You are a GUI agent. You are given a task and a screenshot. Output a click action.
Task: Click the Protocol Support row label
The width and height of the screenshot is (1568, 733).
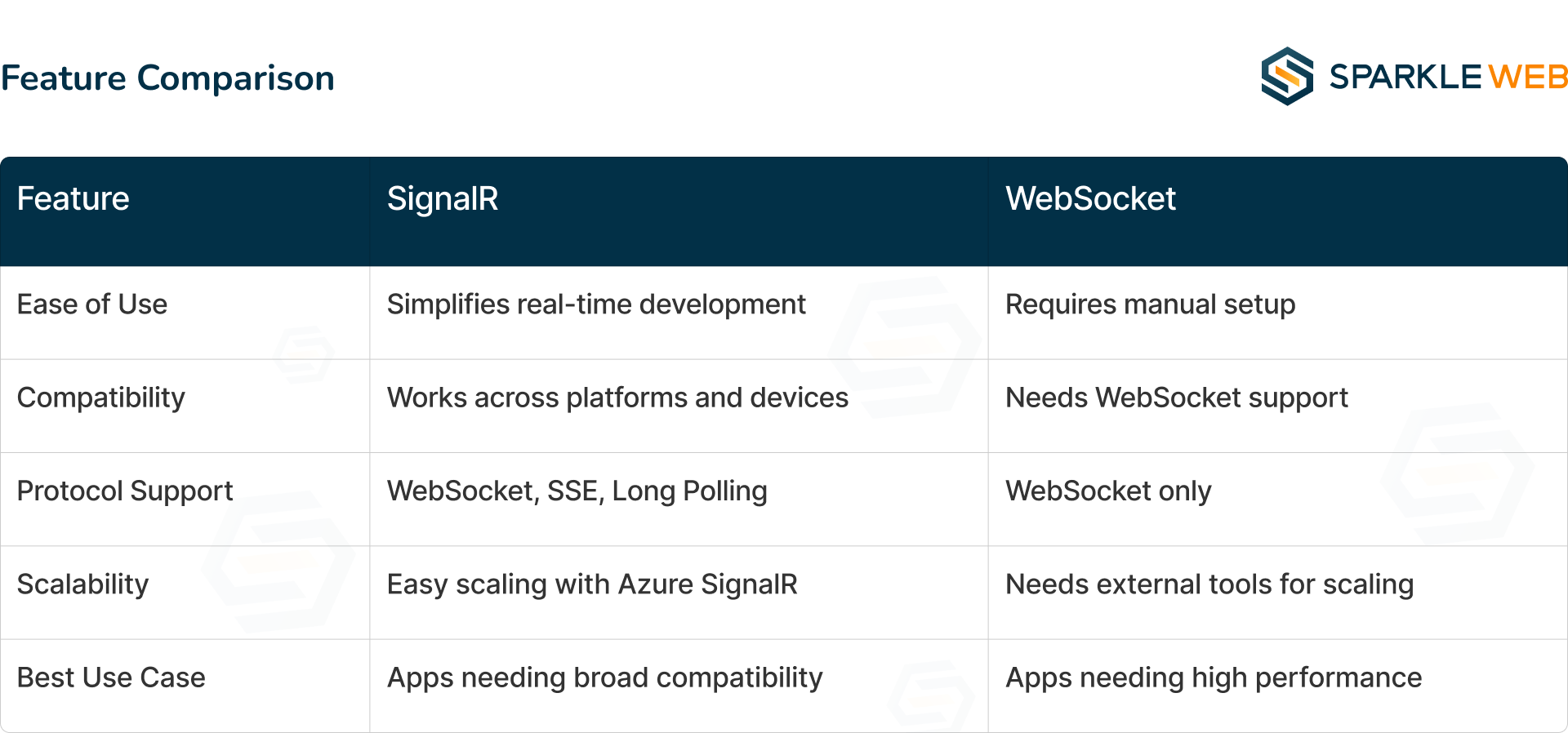click(x=125, y=491)
